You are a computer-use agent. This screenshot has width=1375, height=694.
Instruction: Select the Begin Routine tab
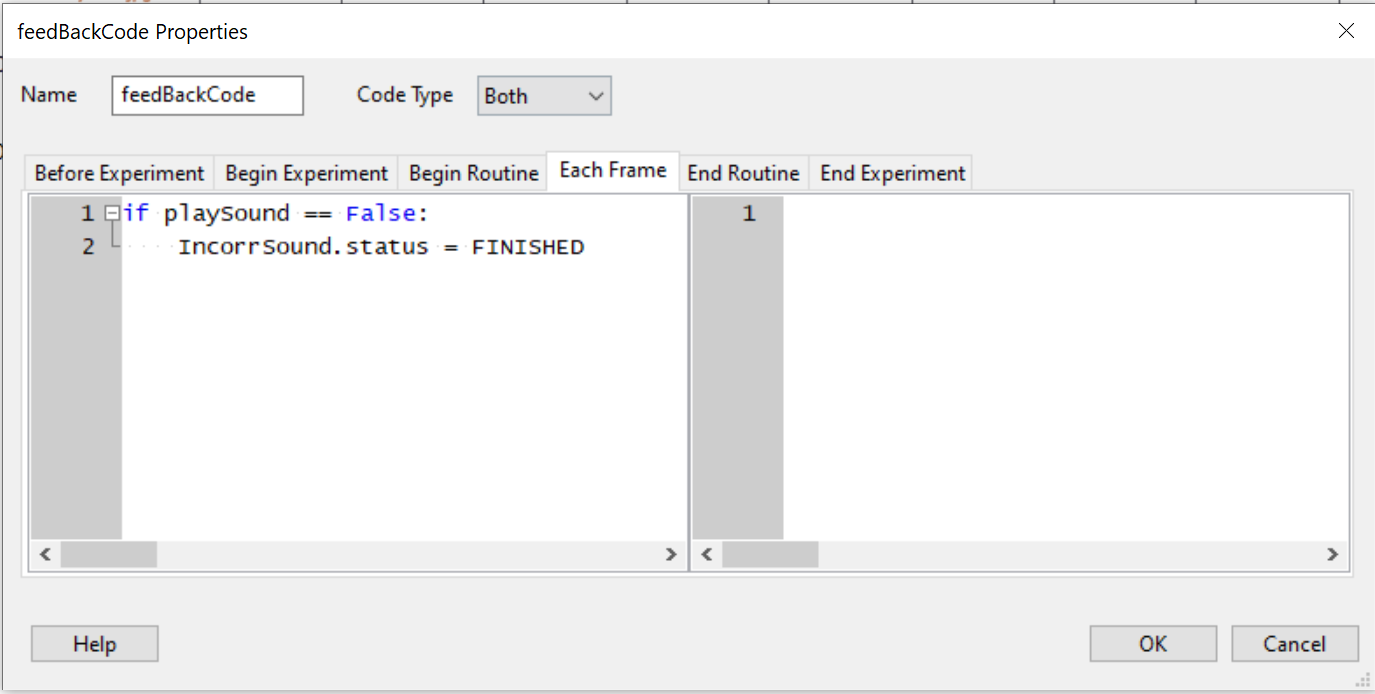tap(473, 173)
